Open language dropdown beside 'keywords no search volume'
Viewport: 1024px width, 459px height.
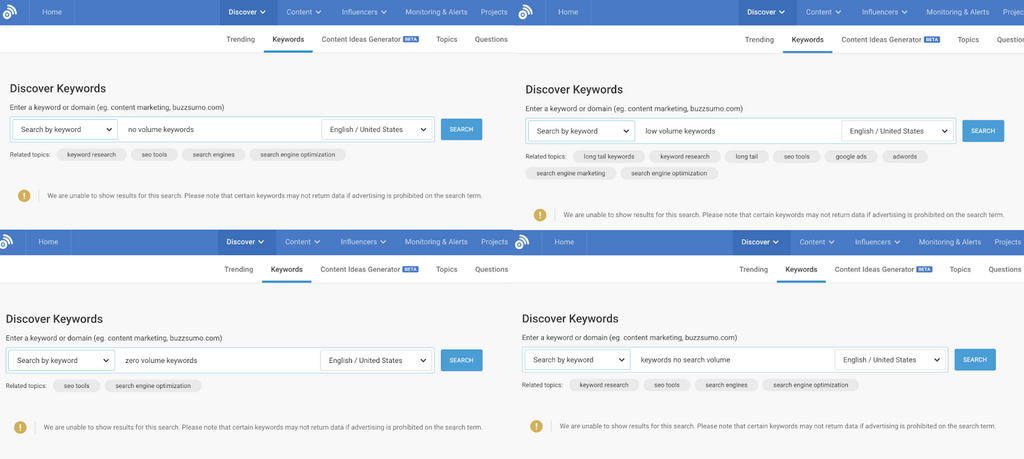891,360
